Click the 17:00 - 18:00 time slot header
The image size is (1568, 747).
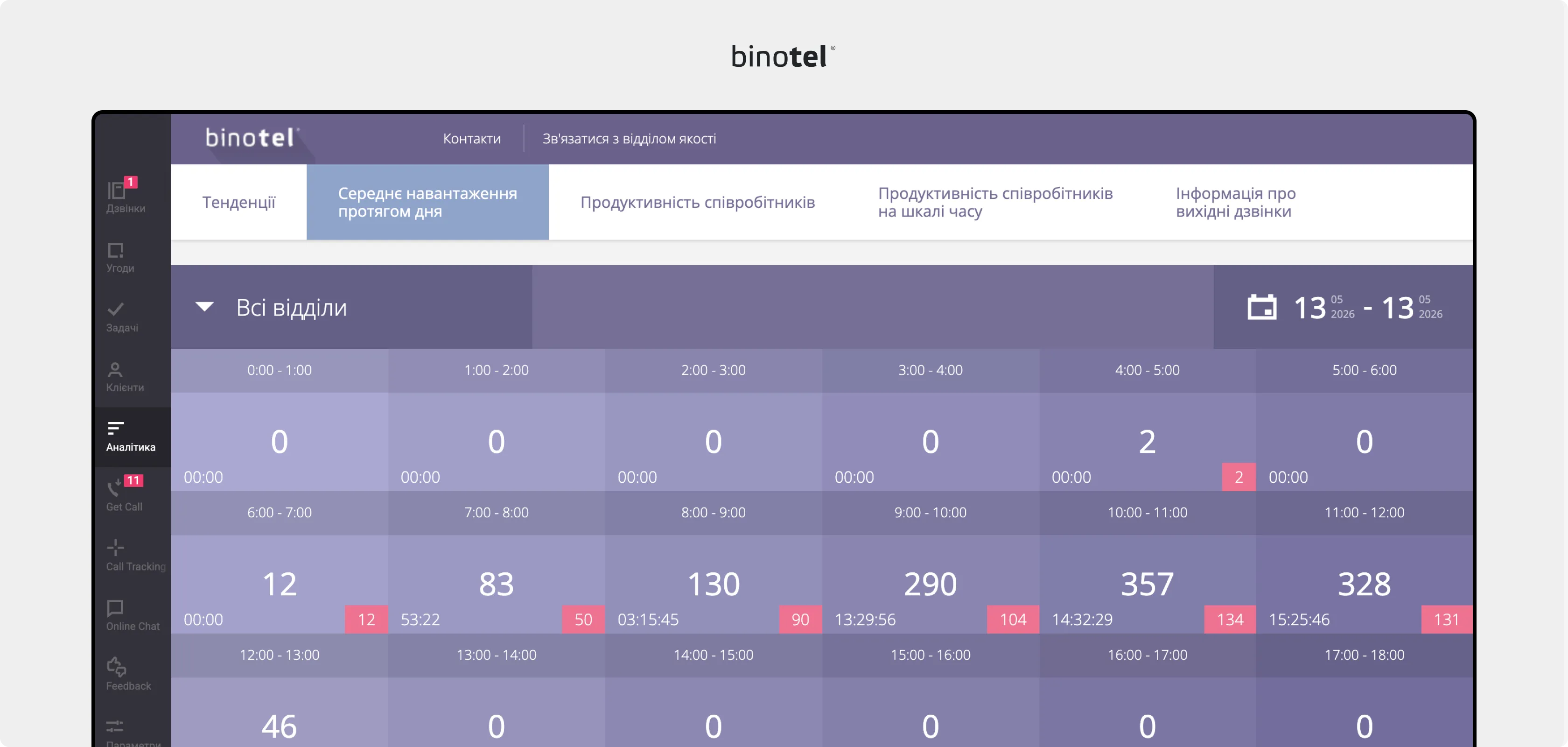click(x=1364, y=655)
